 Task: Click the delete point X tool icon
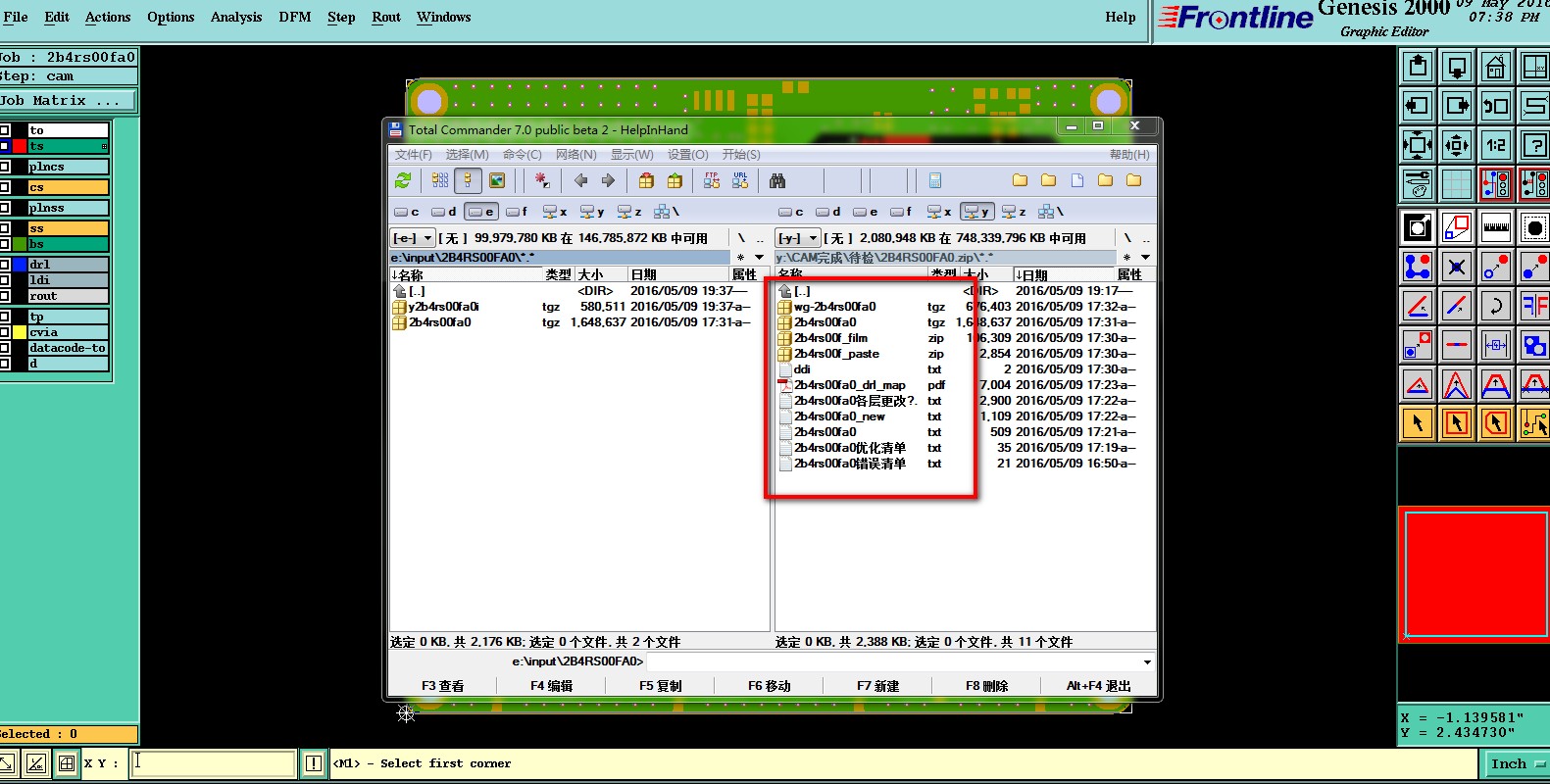(x=1457, y=267)
